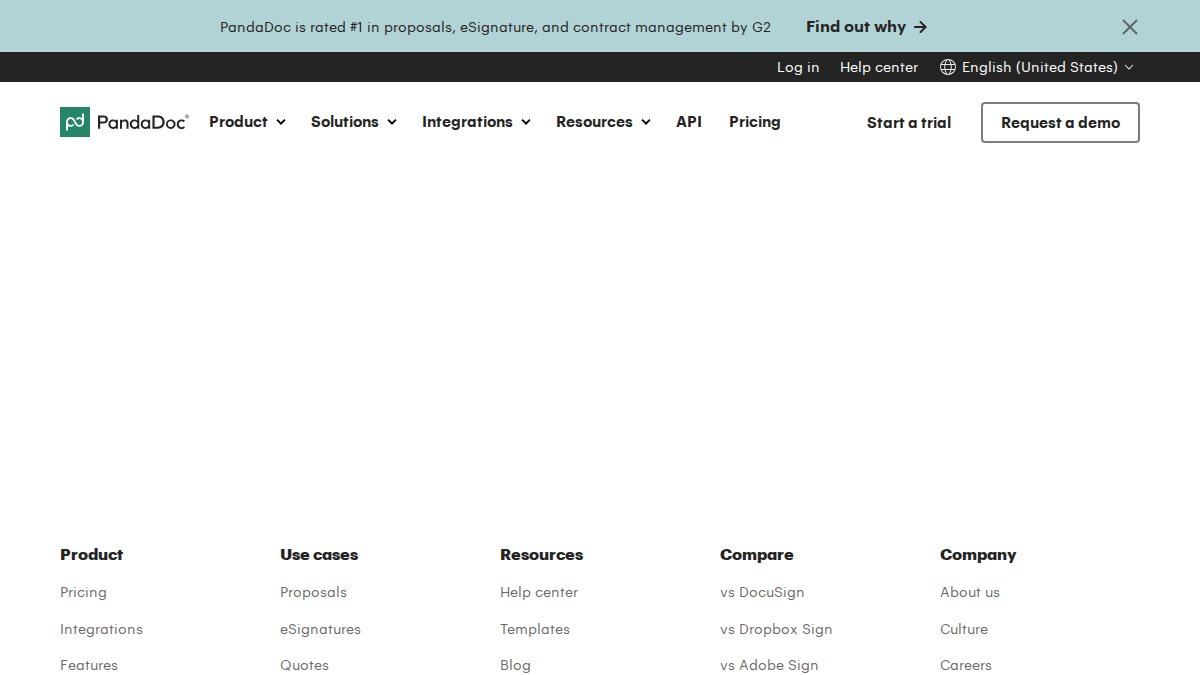Open the Resources navigation menu
Image resolution: width=1200 pixels, height=675 pixels.
click(x=603, y=122)
